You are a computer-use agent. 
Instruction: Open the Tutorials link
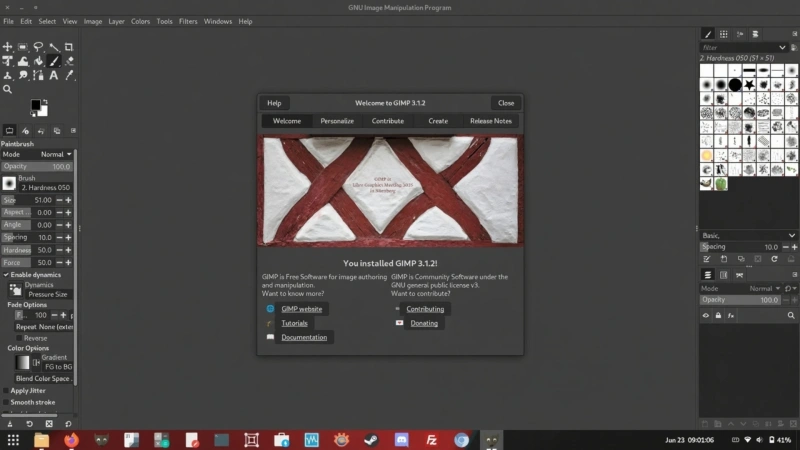coord(294,323)
